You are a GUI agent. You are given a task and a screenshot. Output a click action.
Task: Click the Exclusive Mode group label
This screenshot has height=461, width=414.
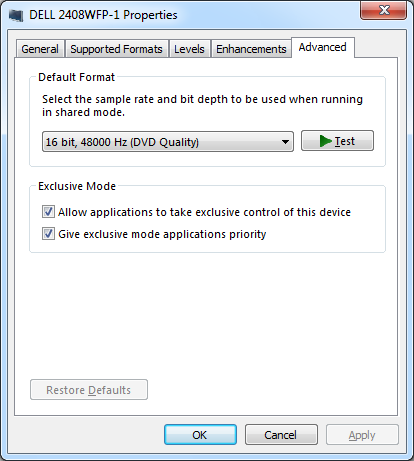point(77,186)
